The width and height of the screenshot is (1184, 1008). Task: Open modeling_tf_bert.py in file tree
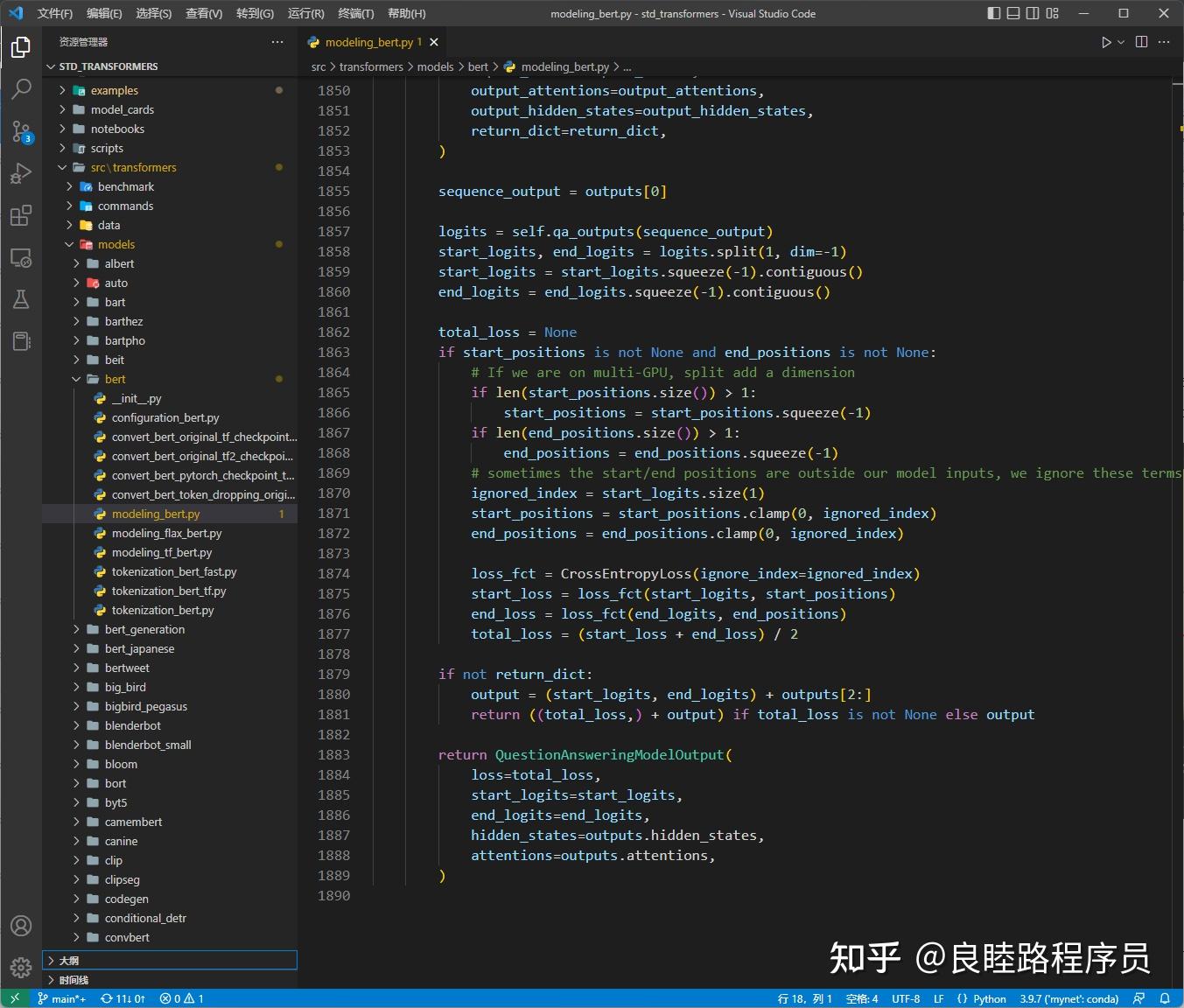pyautogui.click(x=170, y=552)
